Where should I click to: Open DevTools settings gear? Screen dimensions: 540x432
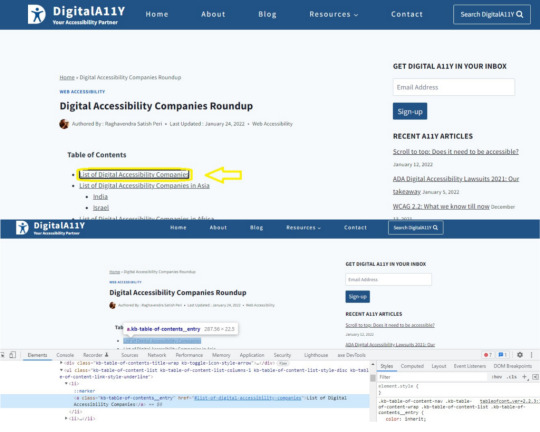click(520, 354)
